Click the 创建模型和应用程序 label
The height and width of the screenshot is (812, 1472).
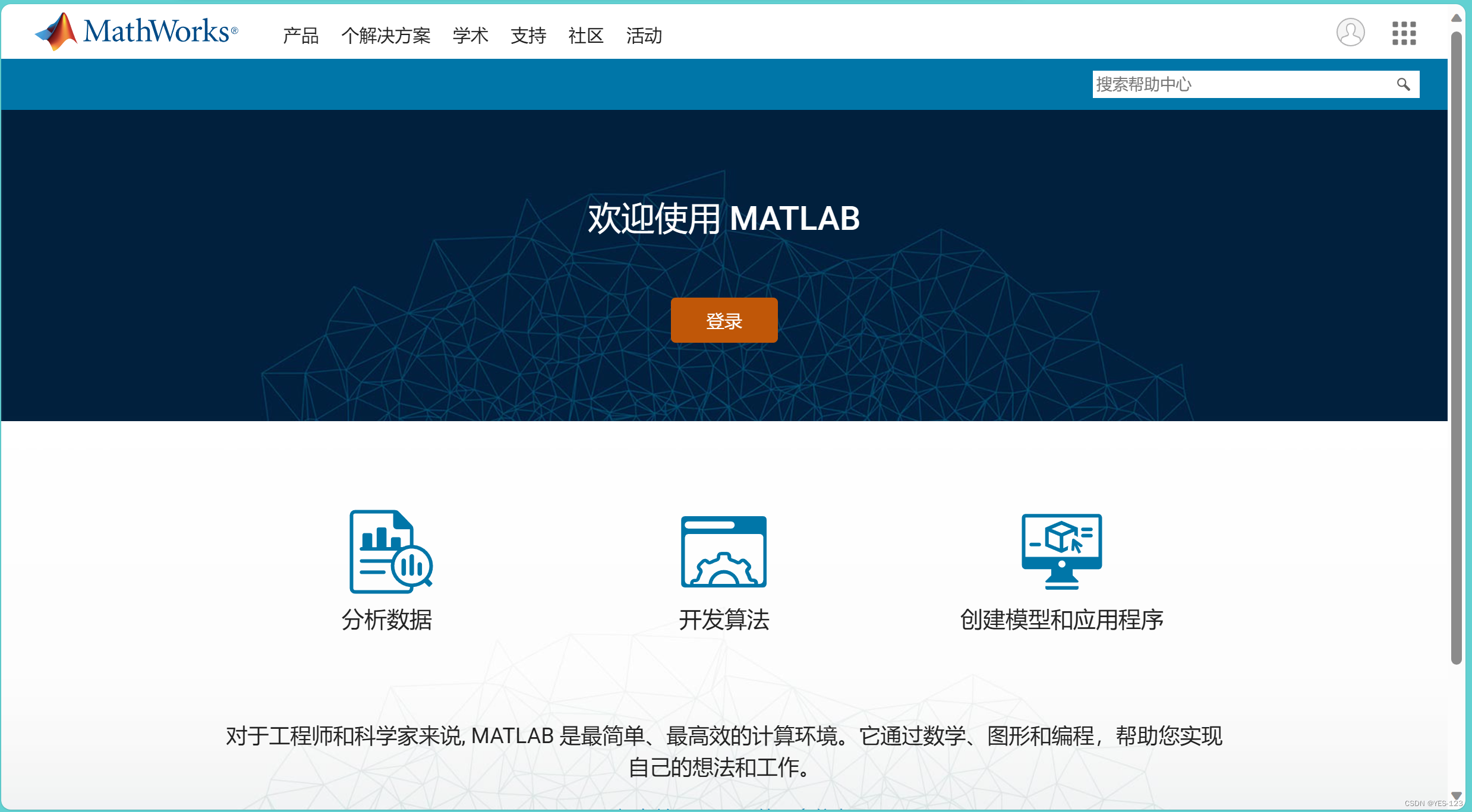(1061, 620)
